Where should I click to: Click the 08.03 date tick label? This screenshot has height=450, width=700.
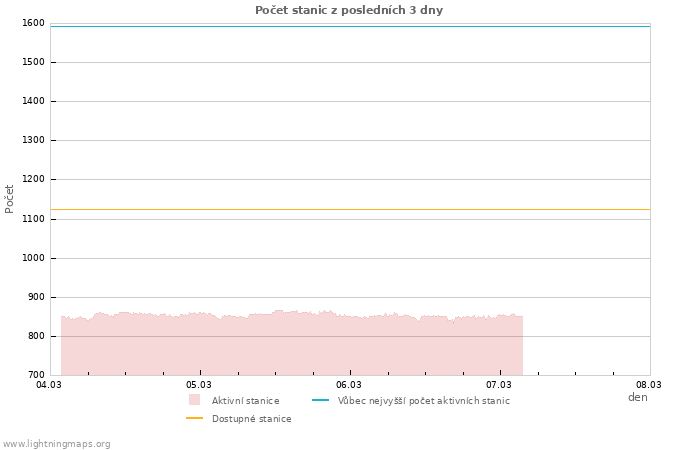click(x=649, y=384)
